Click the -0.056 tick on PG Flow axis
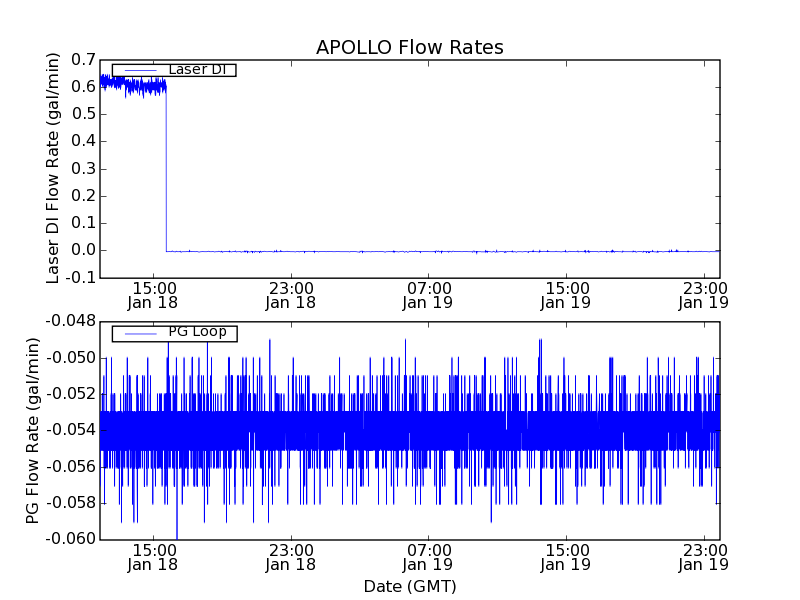 tap(71, 467)
